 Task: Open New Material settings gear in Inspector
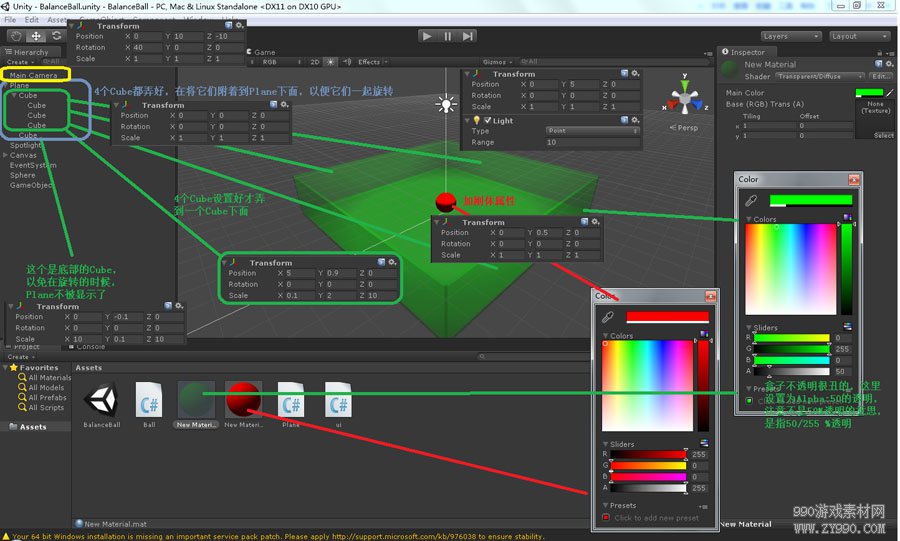pyautogui.click(x=889, y=64)
